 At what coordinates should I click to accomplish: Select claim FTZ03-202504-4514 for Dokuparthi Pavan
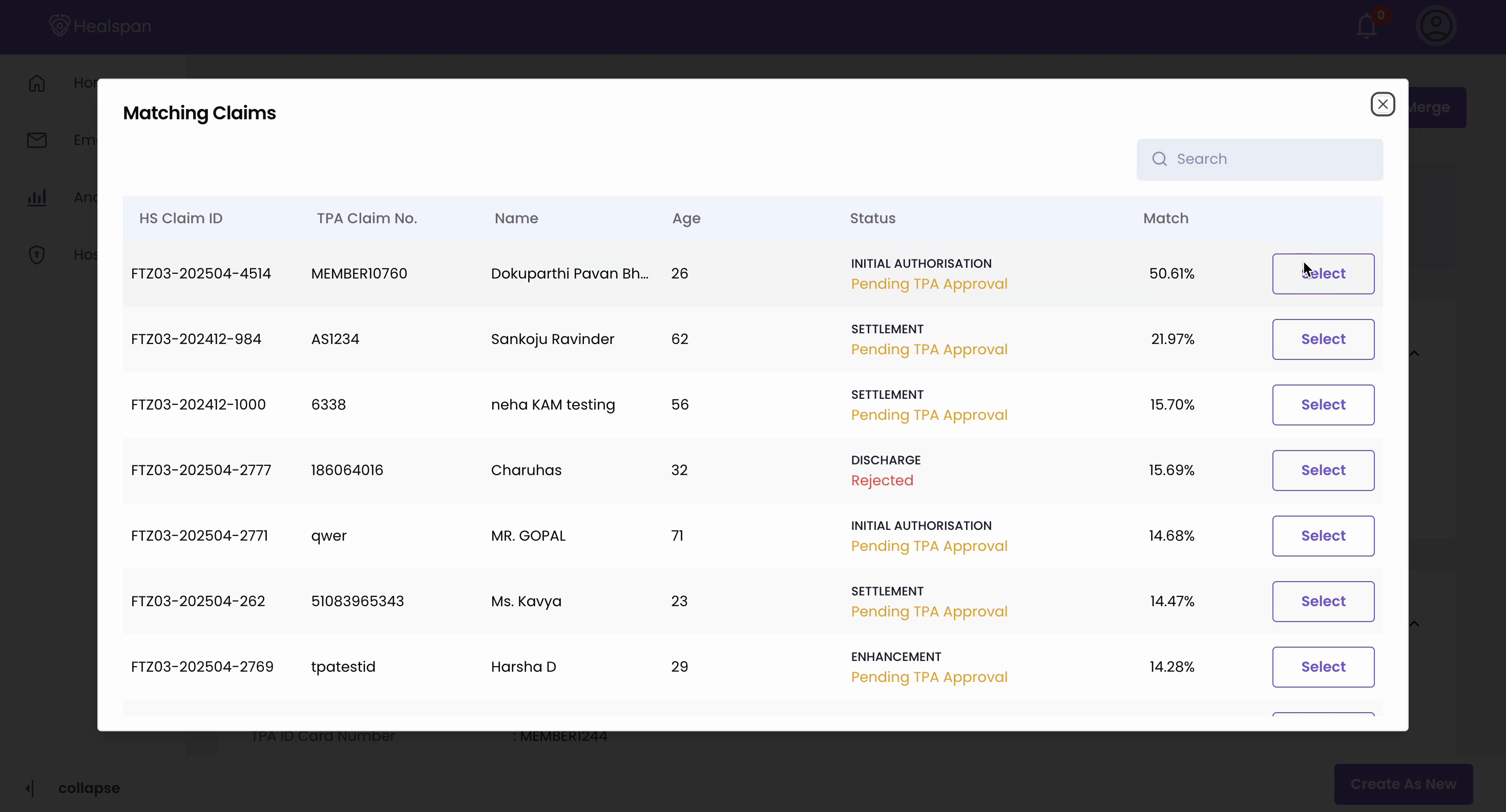pos(1323,273)
